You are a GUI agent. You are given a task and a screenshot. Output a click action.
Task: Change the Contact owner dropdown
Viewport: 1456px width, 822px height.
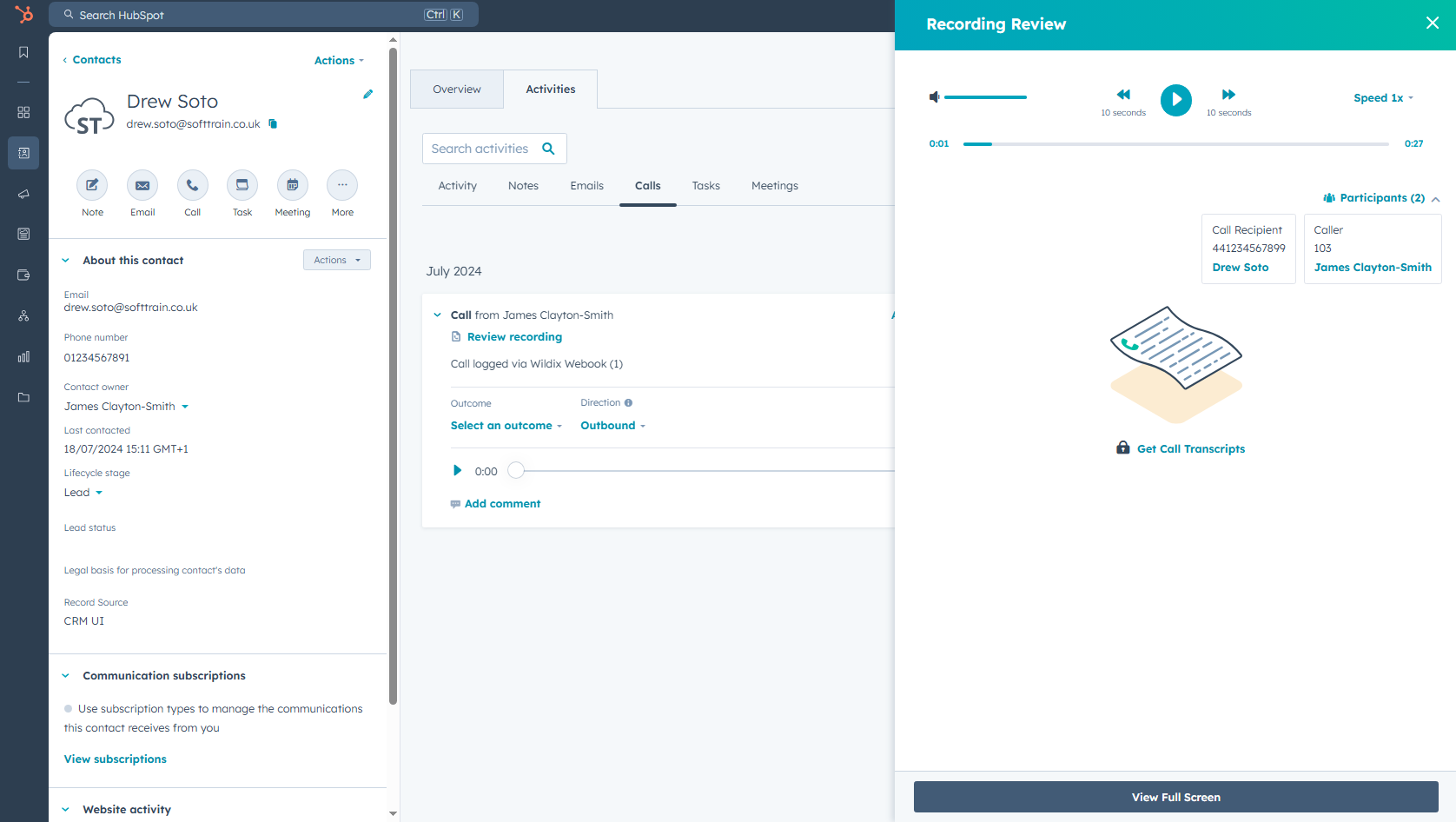(x=126, y=407)
